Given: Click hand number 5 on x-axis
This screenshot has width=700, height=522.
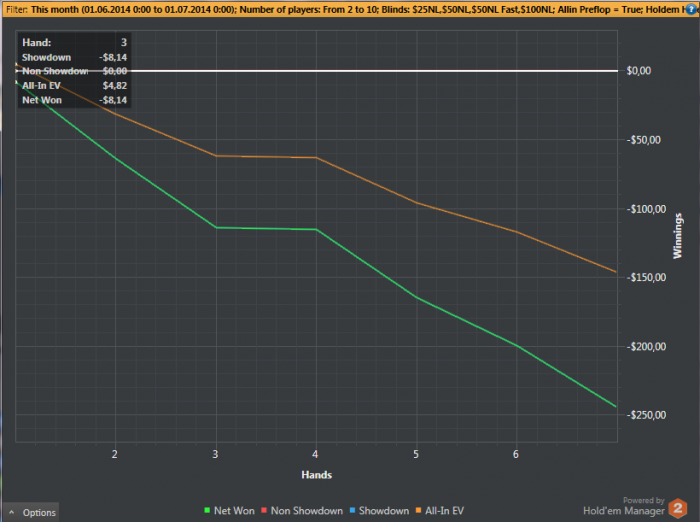Looking at the screenshot, I should pos(416,454).
